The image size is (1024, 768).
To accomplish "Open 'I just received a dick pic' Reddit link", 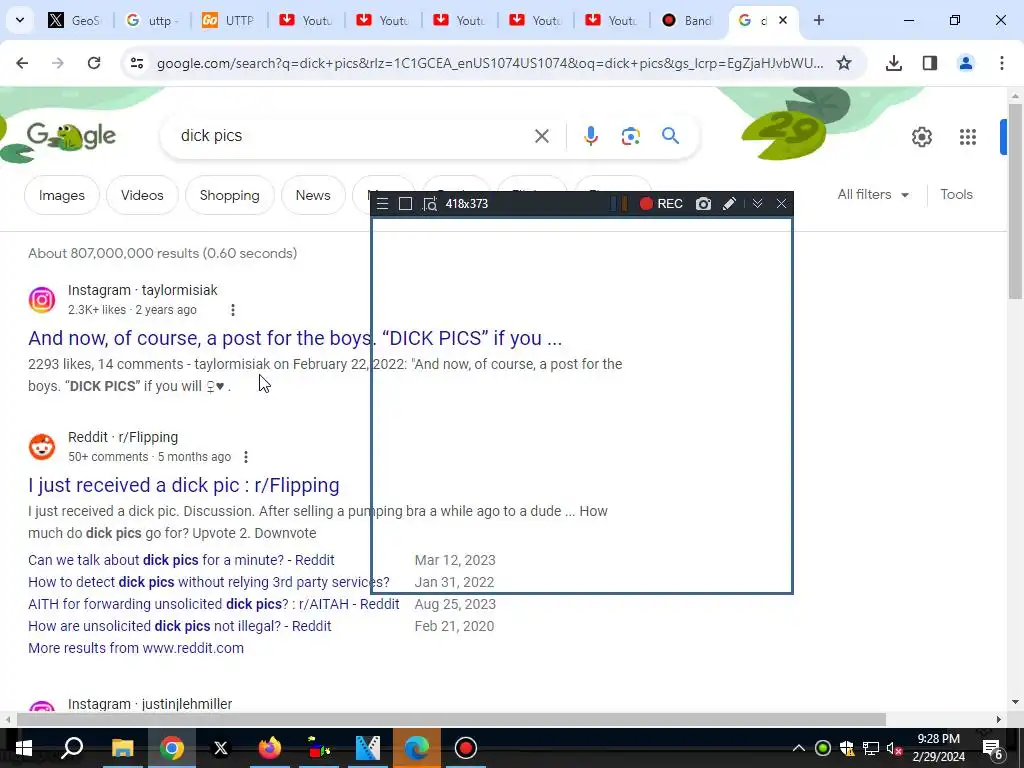I will (x=184, y=485).
